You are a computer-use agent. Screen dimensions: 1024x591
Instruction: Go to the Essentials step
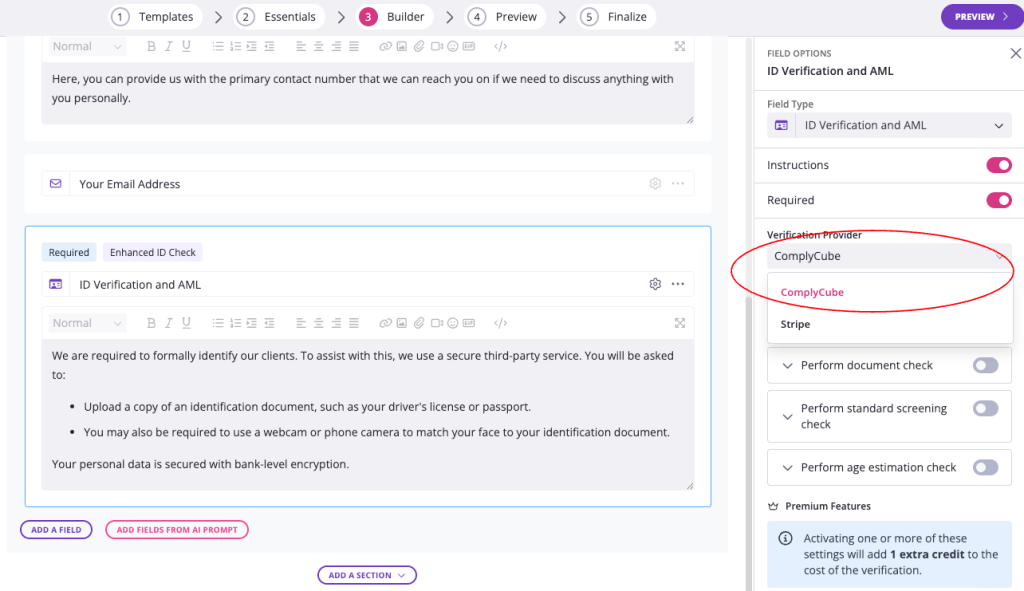[x=279, y=17]
